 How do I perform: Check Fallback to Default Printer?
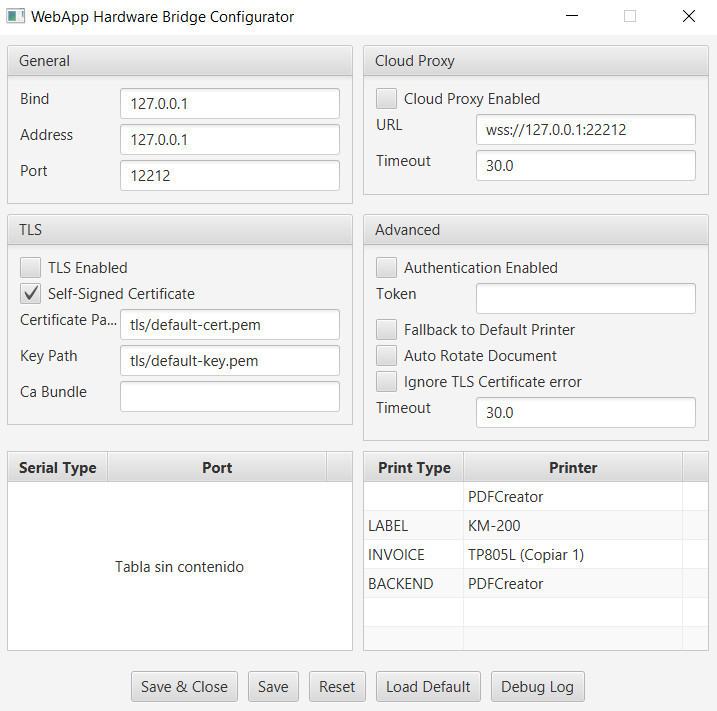[x=387, y=330]
